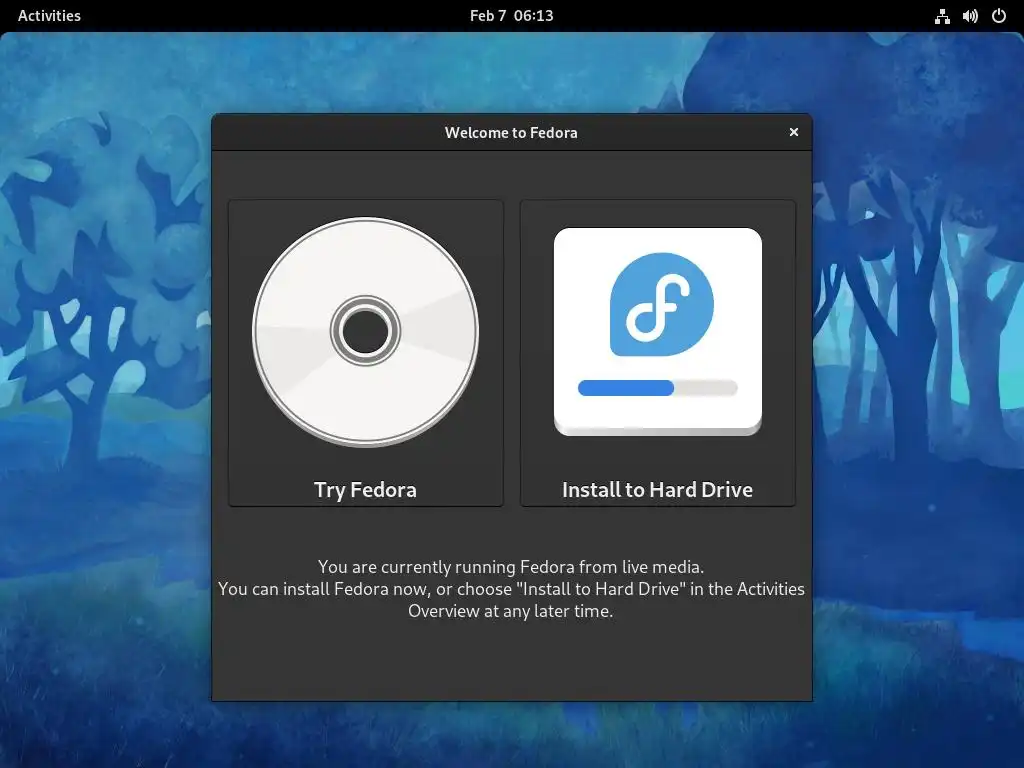
Task: Open the Activities overview
Action: (x=49, y=16)
